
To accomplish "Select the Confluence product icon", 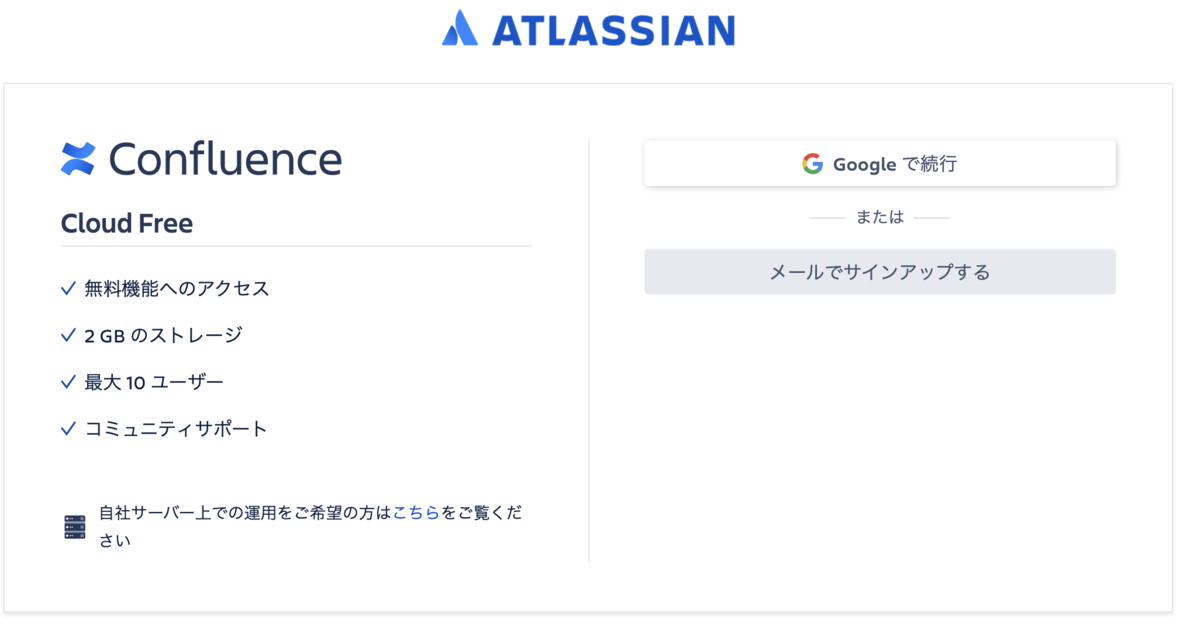I will tap(79, 158).
